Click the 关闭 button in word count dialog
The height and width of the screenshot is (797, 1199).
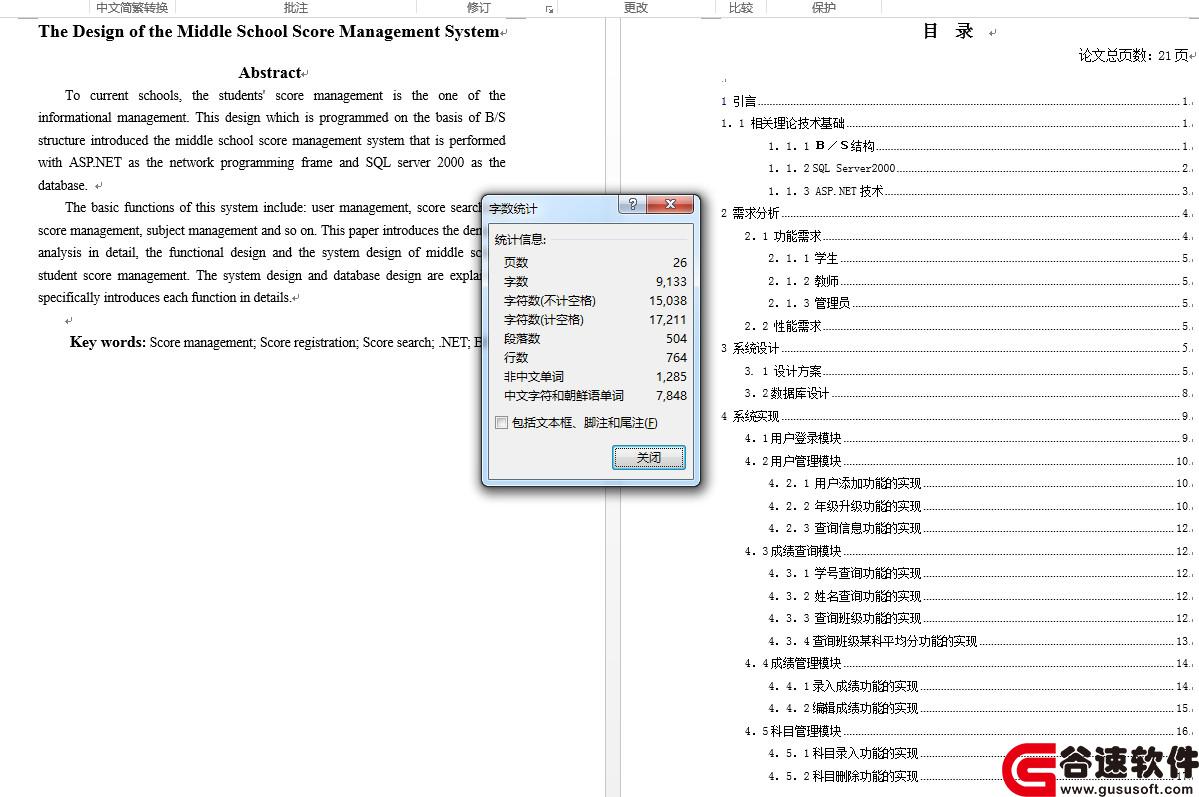[648, 457]
